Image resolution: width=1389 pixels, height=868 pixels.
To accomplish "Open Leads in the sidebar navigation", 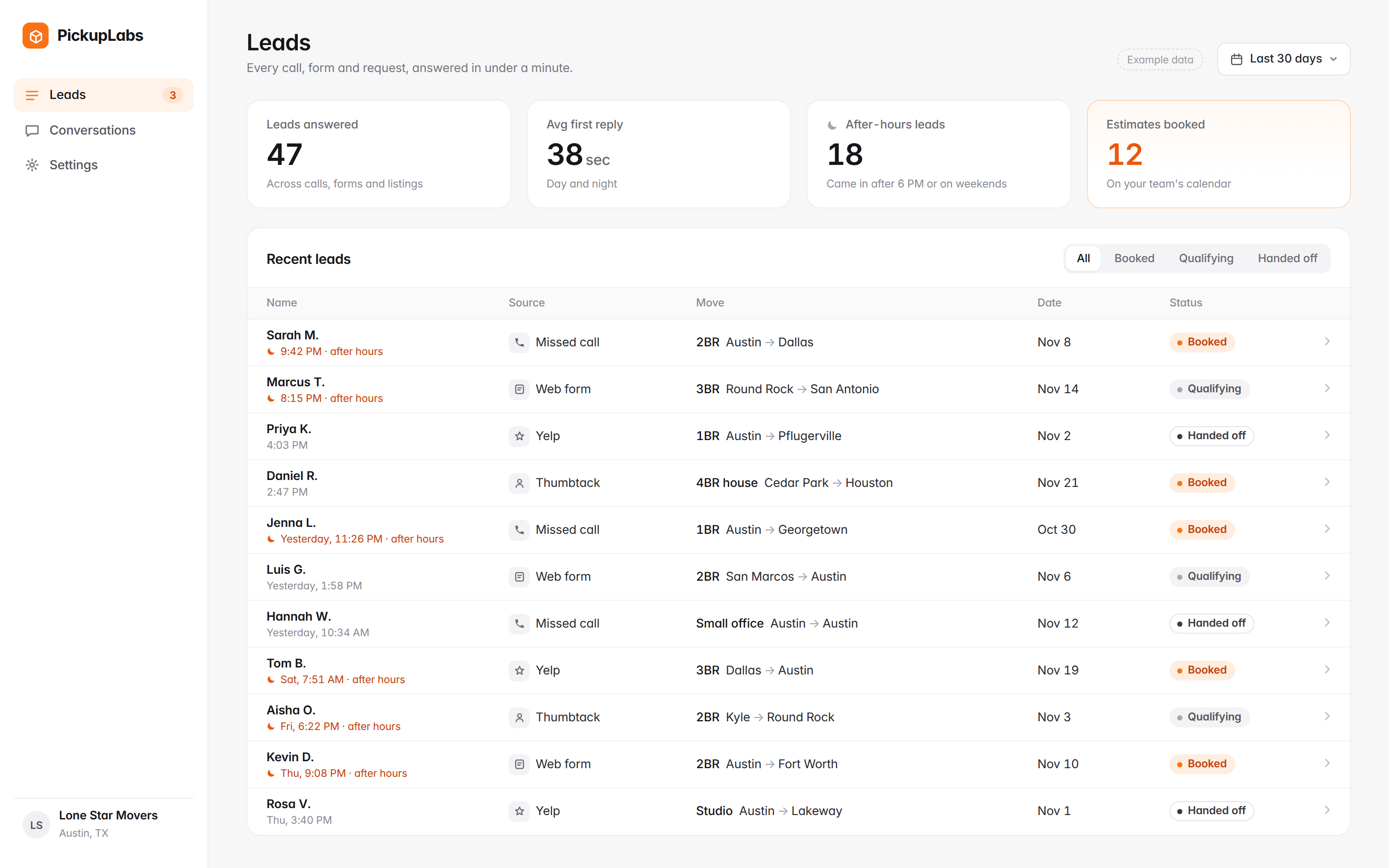I will coord(104,95).
